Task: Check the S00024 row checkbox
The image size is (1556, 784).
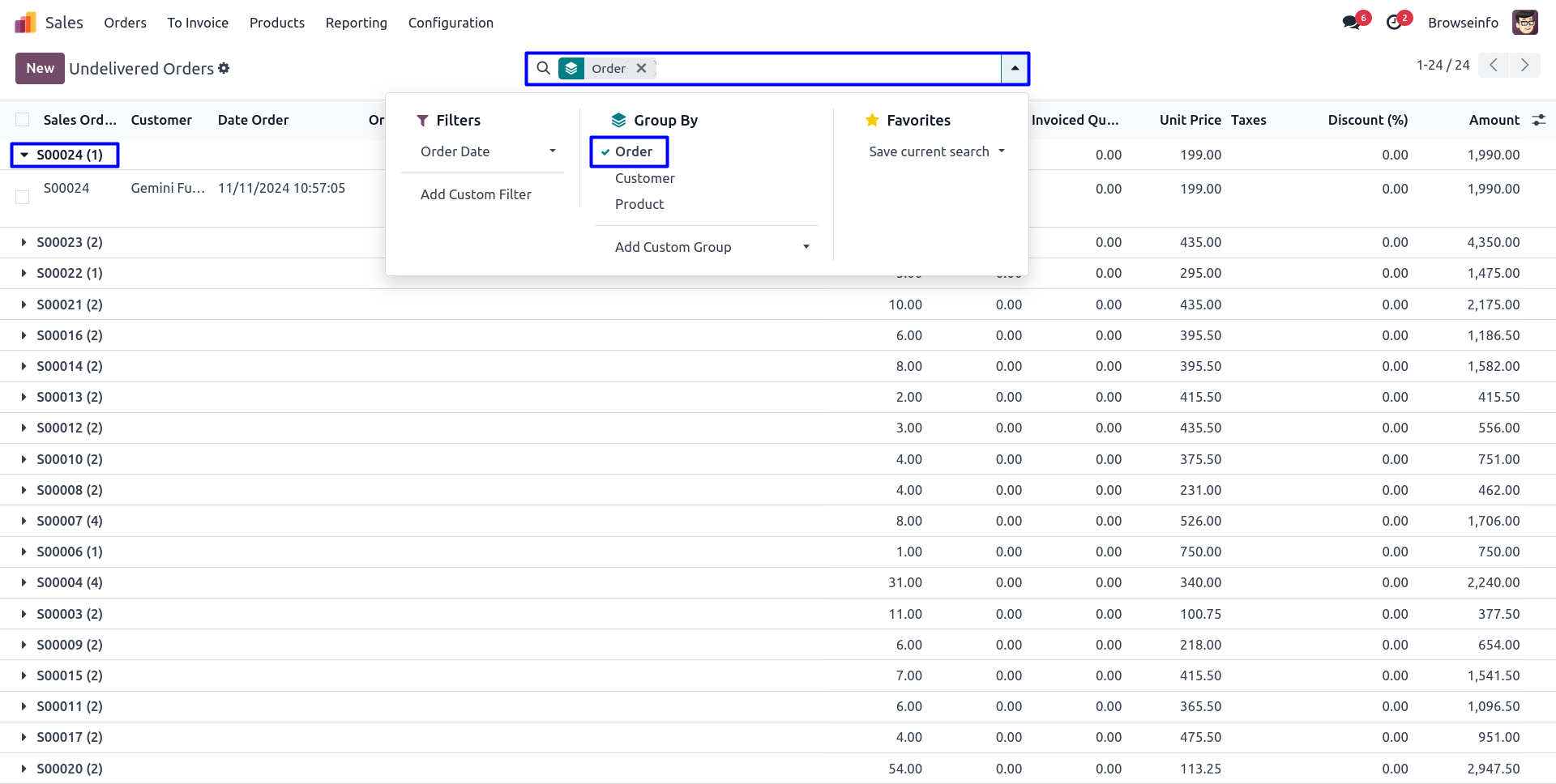Action: coord(23,197)
